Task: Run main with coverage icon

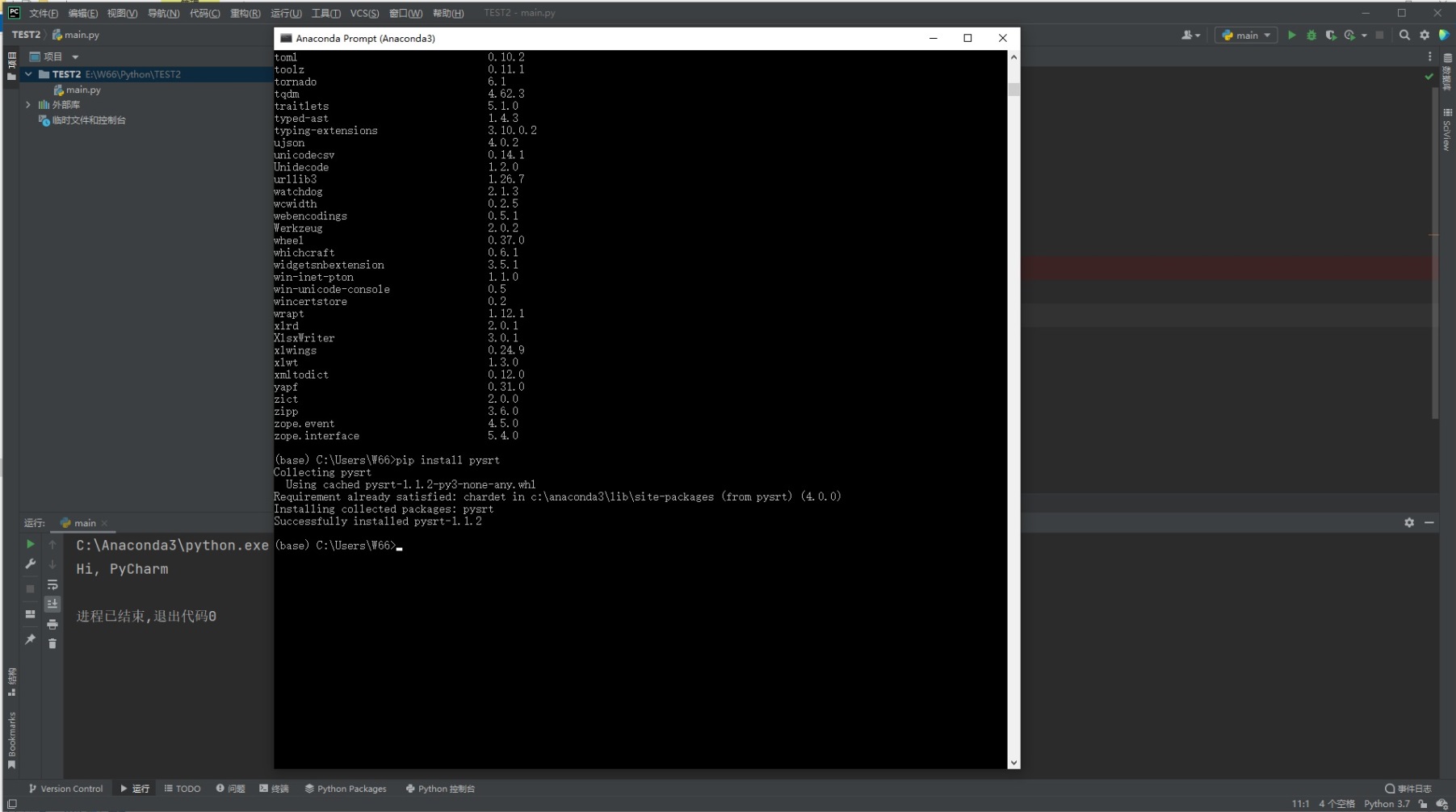Action: tap(1331, 35)
